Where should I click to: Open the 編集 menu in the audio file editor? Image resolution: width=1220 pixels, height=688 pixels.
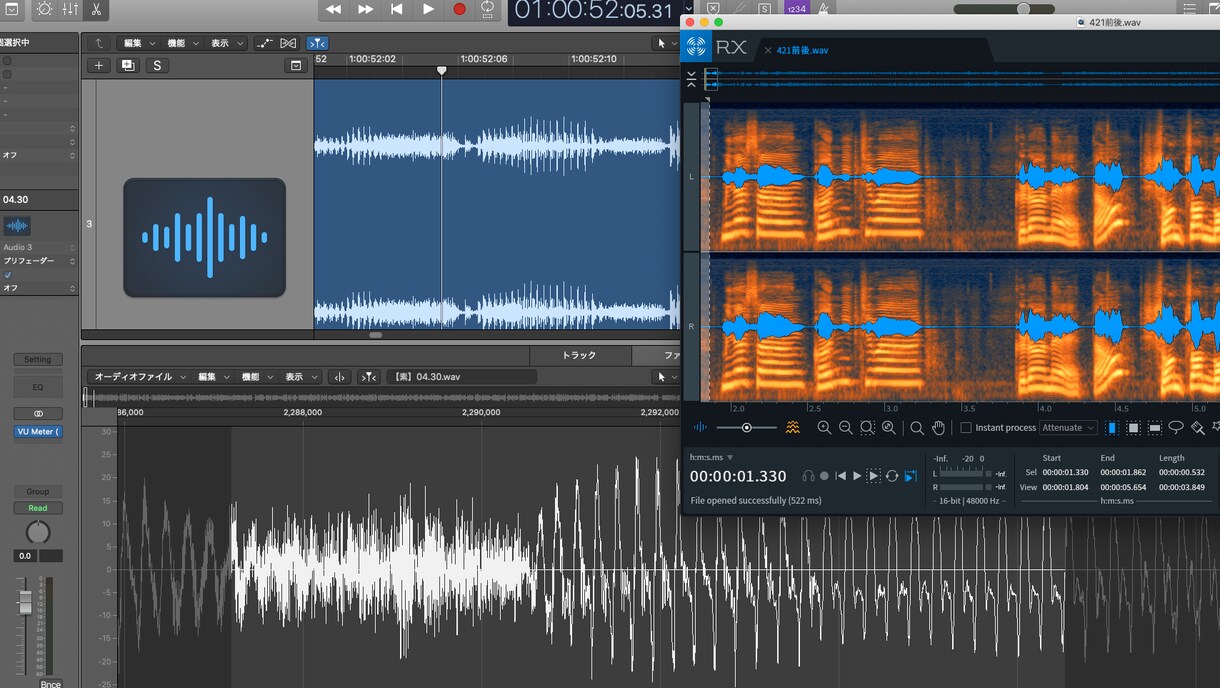tap(213, 377)
